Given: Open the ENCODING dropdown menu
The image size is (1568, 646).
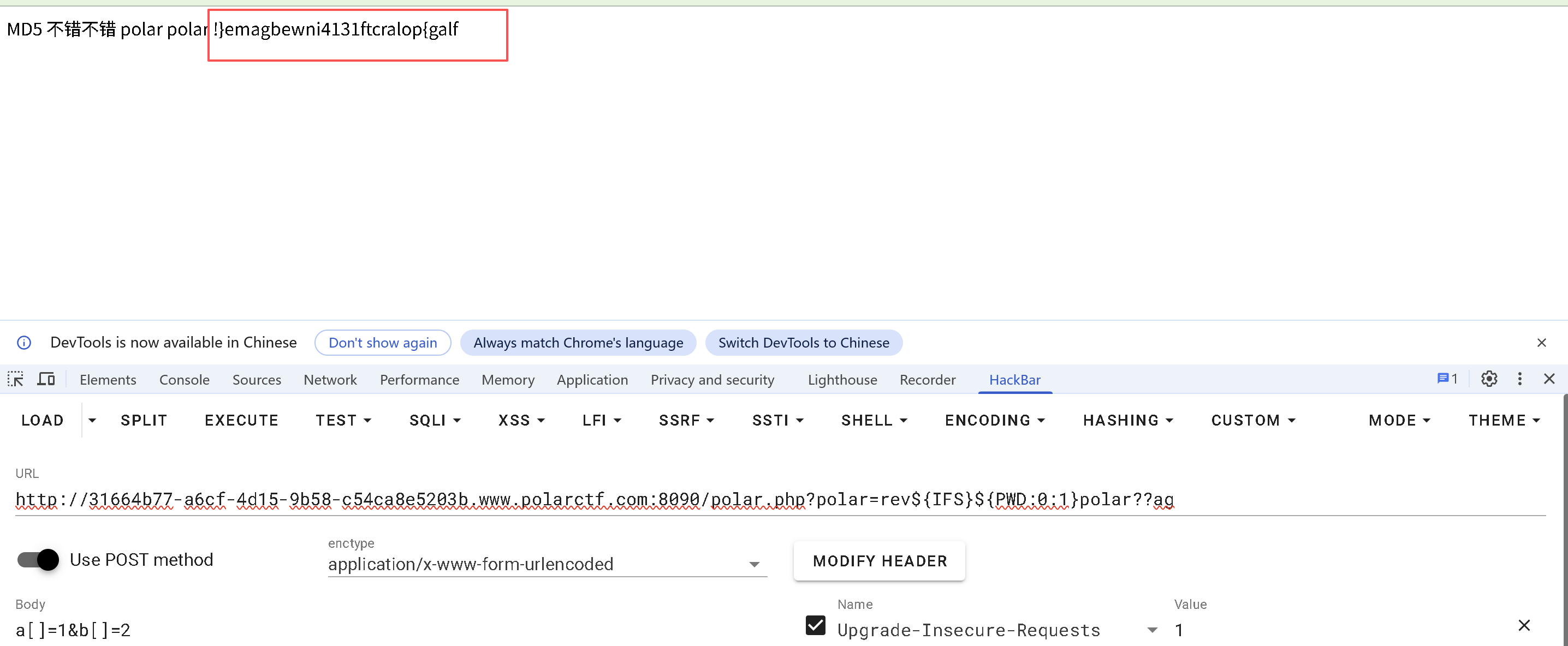Looking at the screenshot, I should click(994, 420).
